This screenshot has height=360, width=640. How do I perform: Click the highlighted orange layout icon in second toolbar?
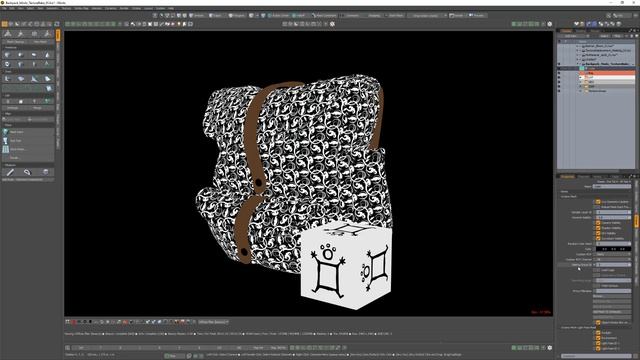[x=4, y=24]
